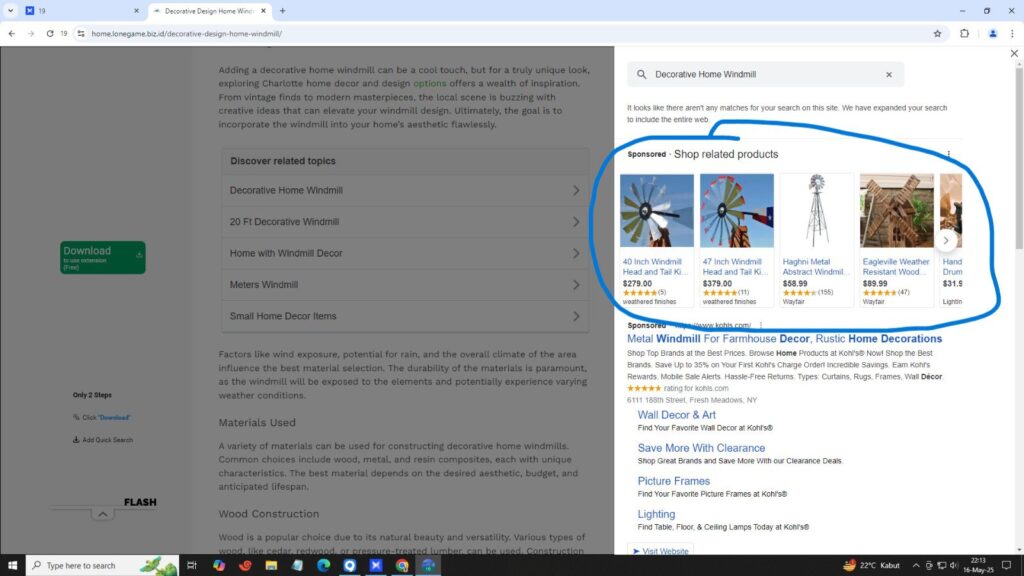Open the Eagleville Weather Resistant Wood link
Viewport: 1024px width, 576px height.
point(895,266)
